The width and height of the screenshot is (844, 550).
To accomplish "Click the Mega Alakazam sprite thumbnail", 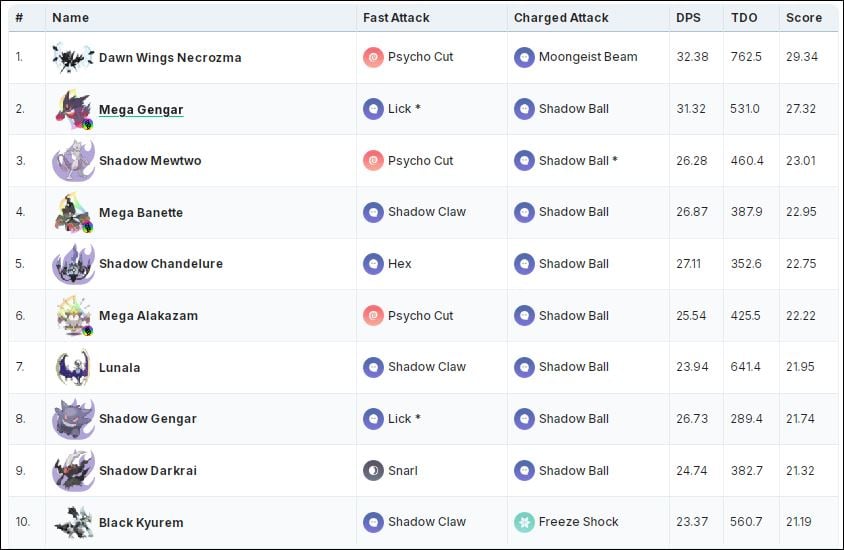I will pos(73,316).
